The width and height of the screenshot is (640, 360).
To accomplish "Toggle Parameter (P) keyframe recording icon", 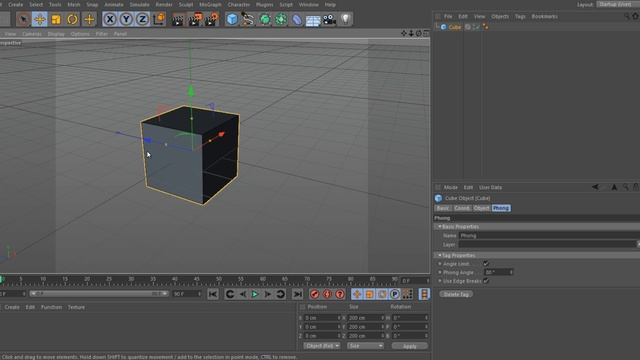I will point(395,294).
